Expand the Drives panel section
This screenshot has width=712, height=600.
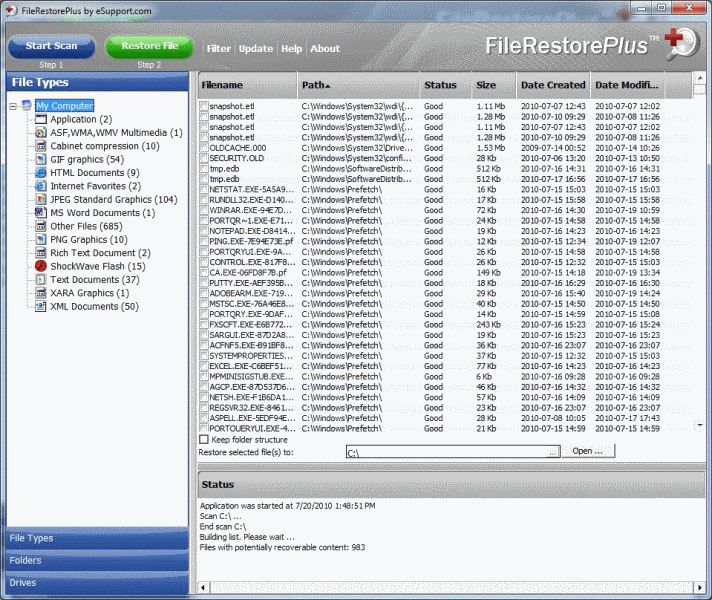(x=95, y=583)
